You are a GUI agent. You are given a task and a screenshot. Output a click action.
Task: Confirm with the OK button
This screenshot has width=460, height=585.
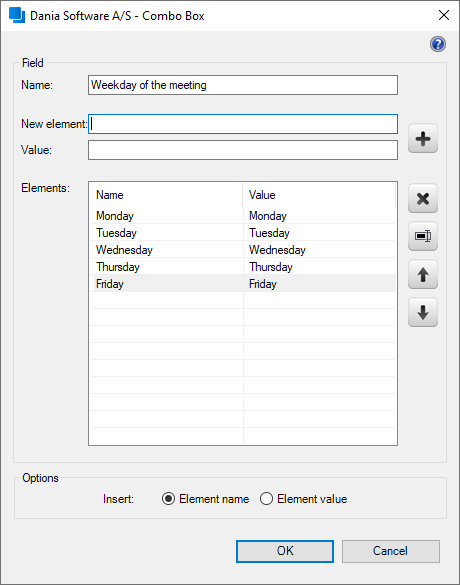pyautogui.click(x=285, y=551)
